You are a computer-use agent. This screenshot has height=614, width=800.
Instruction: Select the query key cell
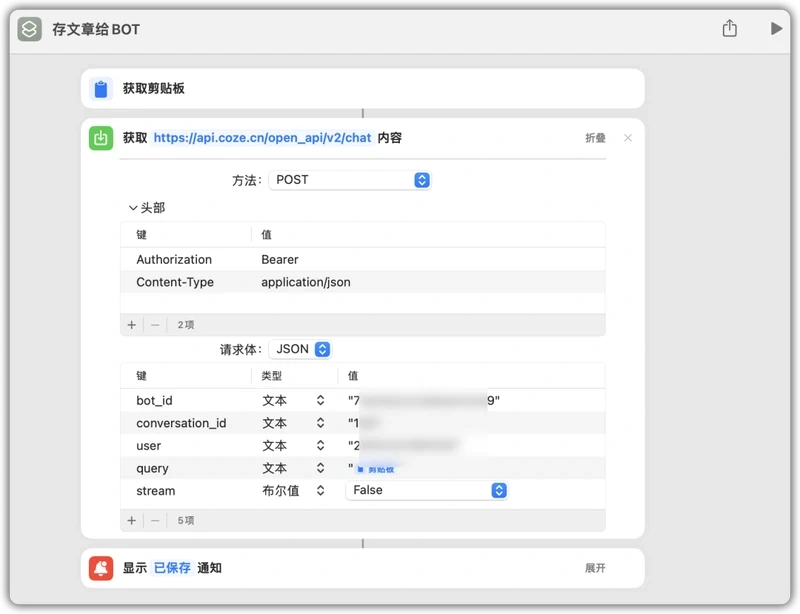(152, 469)
